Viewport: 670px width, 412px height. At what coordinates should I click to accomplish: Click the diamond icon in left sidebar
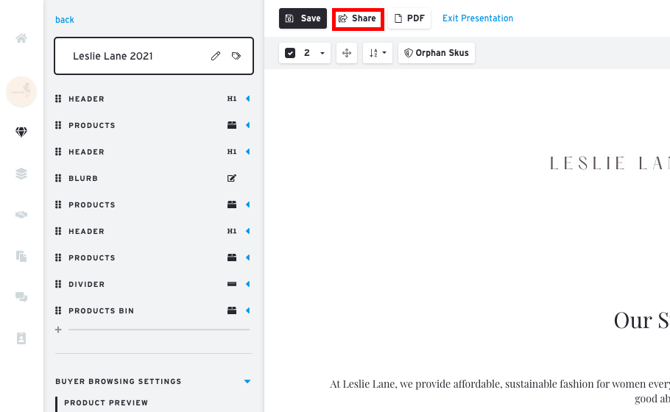pyautogui.click(x=21, y=132)
